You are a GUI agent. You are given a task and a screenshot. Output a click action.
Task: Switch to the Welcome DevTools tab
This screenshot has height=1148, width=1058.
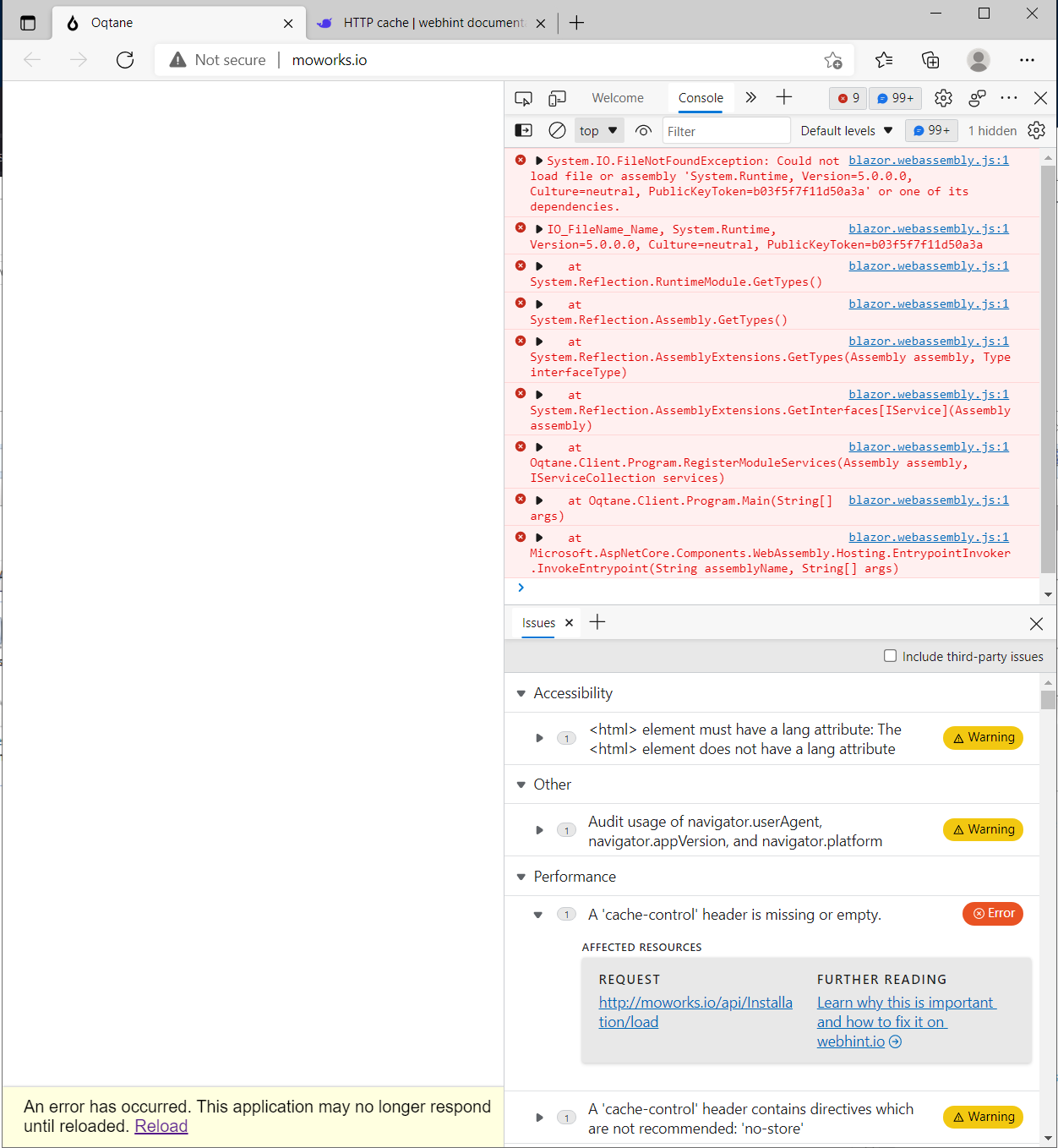[x=618, y=98]
